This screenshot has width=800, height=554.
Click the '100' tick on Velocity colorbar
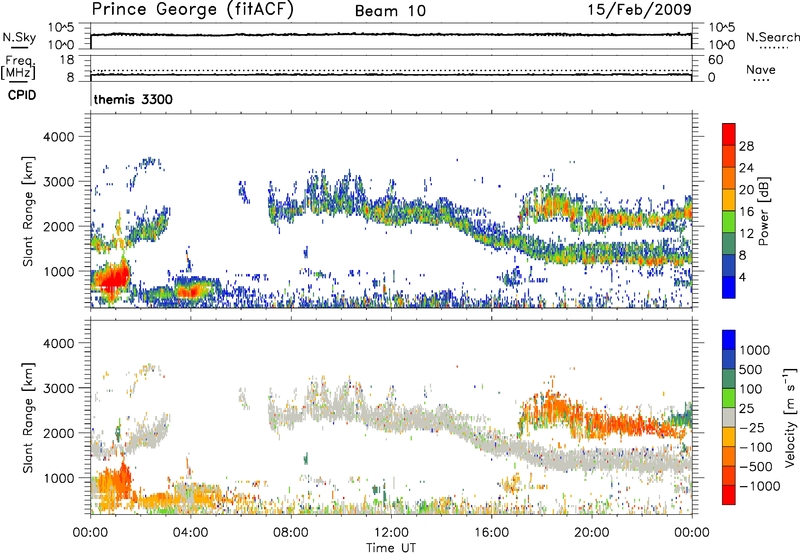(750, 389)
